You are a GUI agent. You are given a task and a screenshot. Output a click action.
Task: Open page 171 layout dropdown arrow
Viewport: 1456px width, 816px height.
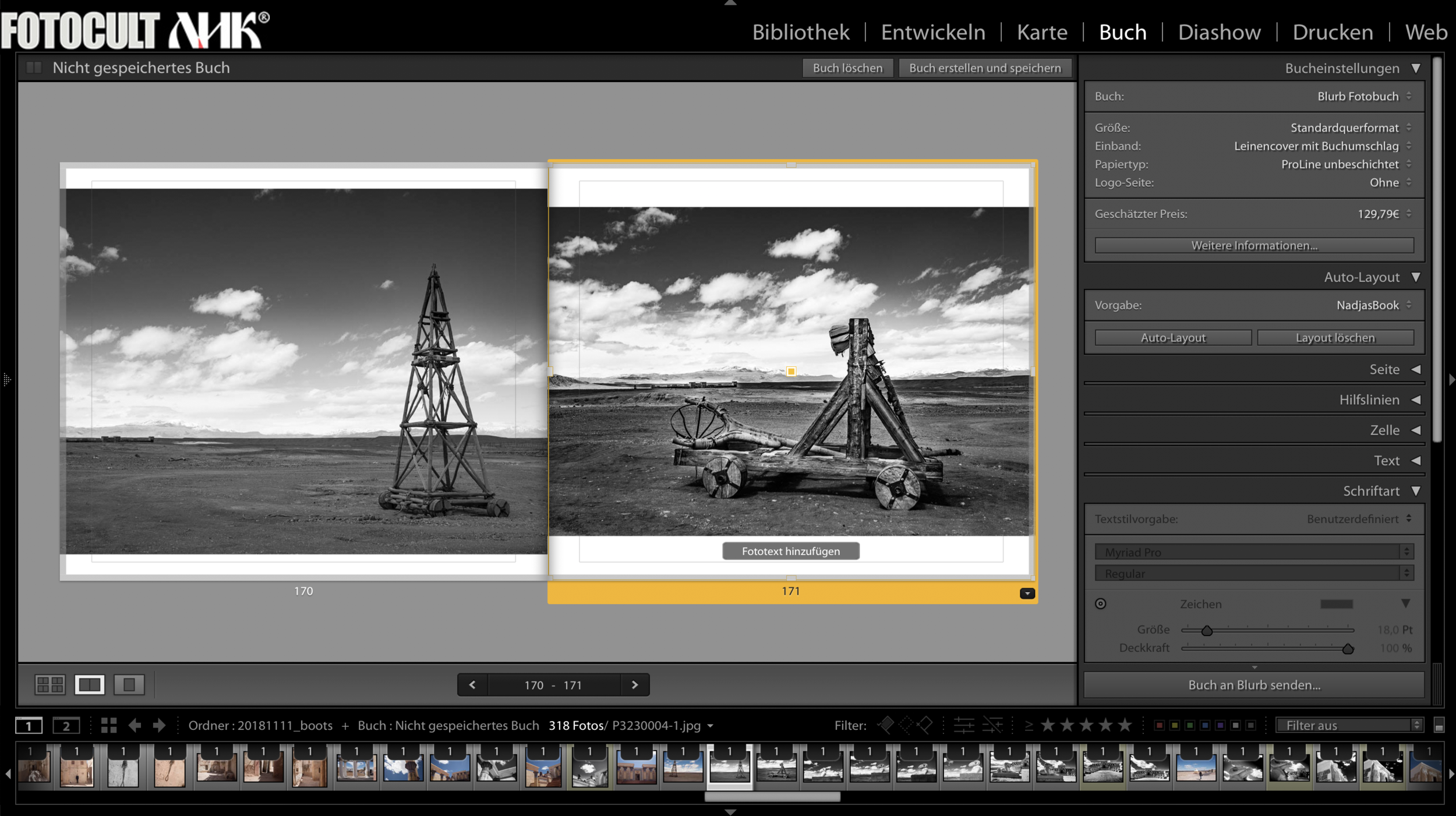coord(1027,594)
